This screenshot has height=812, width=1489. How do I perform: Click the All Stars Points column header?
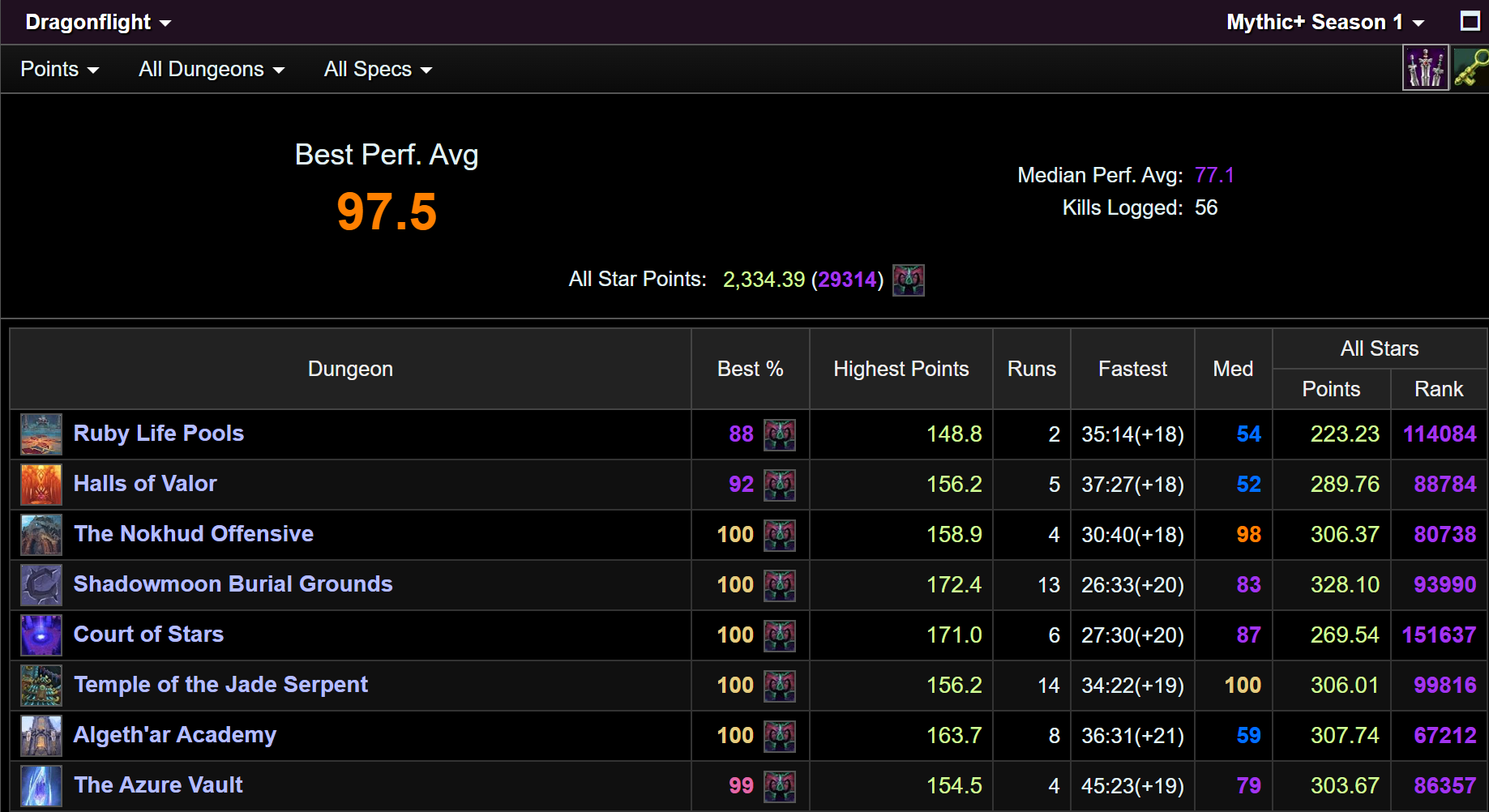1331,389
